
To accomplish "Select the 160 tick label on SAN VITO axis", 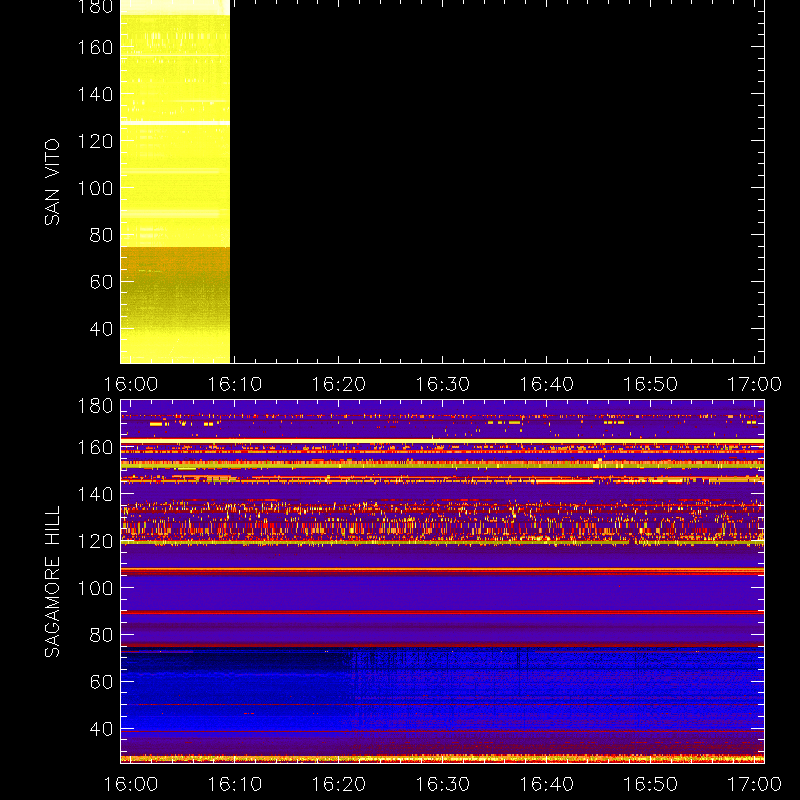I will tap(95, 47).
